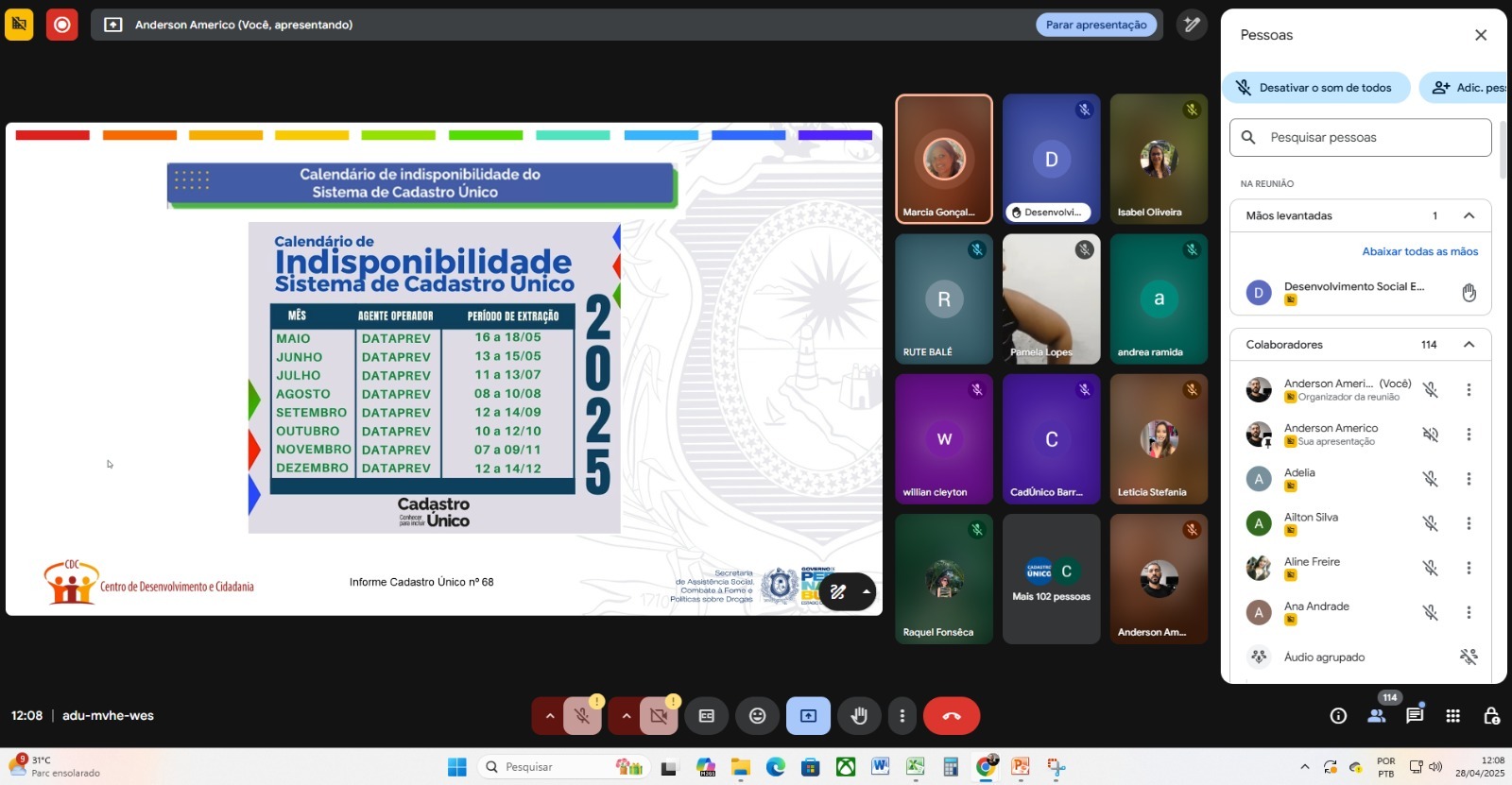This screenshot has height=785, width=1512.
Task: Open more options for Adelia
Action: click(1469, 479)
